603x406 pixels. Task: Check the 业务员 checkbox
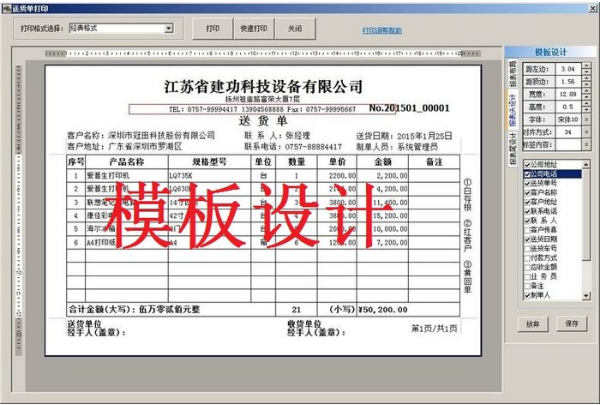(x=528, y=277)
